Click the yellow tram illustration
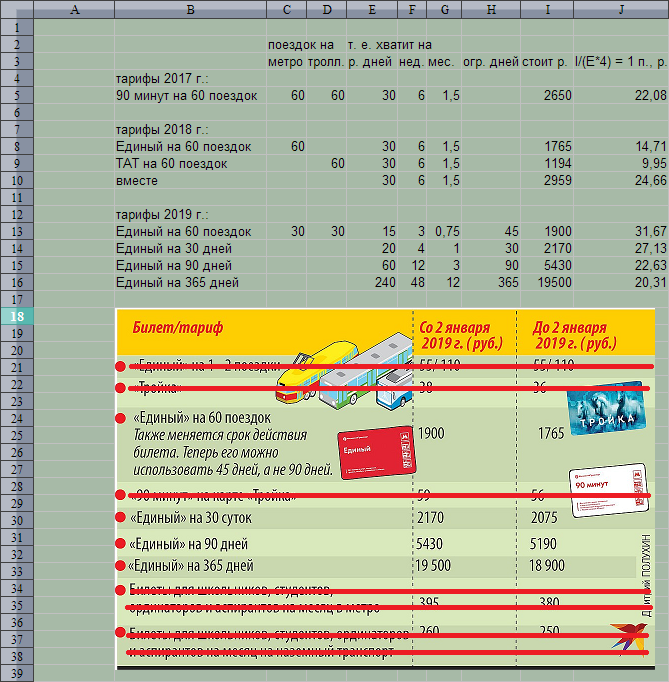 pyautogui.click(x=317, y=373)
